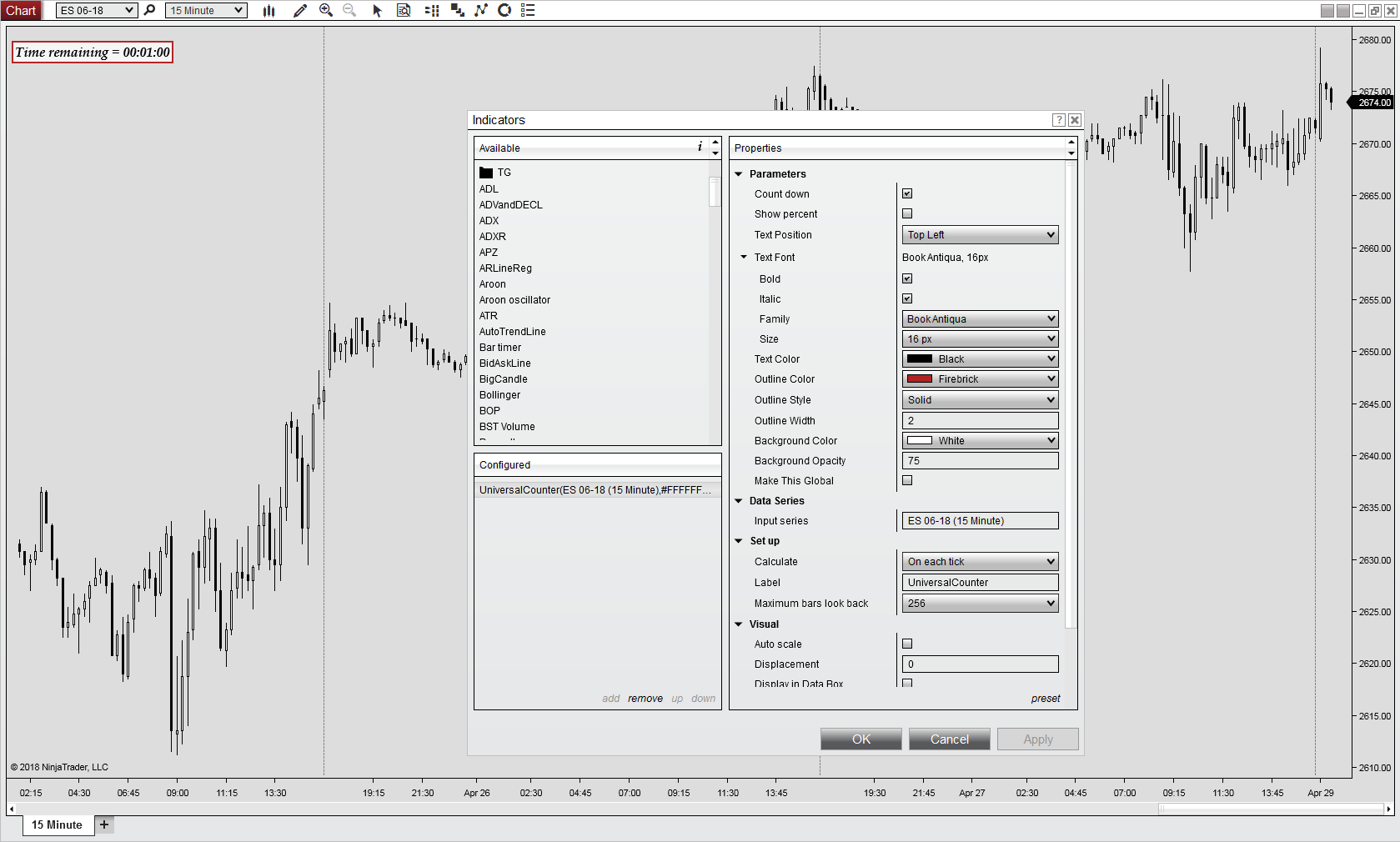The width and height of the screenshot is (1400, 842).
Task: Toggle the Count down checkbox
Action: [x=907, y=193]
